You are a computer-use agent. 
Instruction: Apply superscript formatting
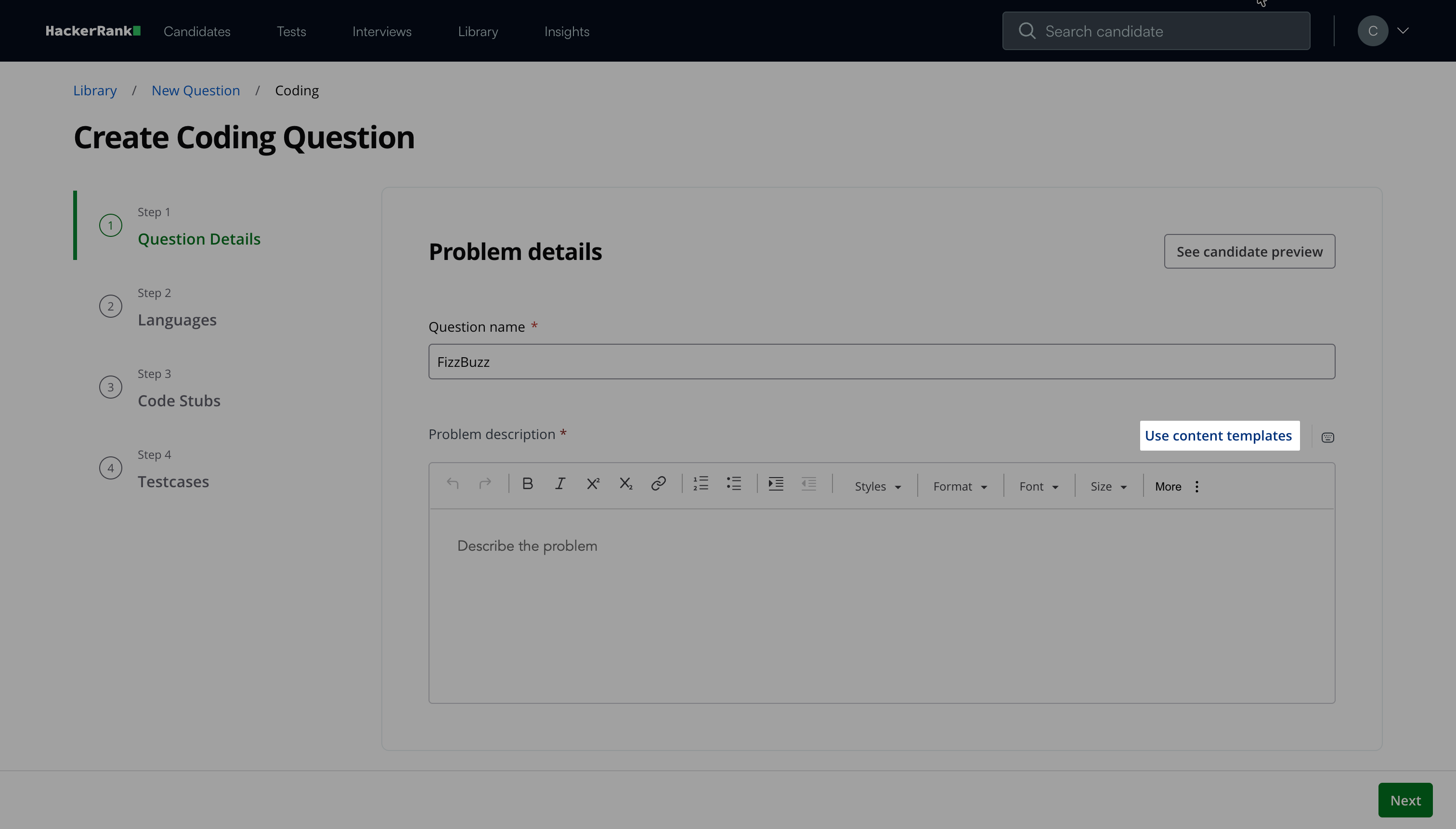(x=593, y=484)
